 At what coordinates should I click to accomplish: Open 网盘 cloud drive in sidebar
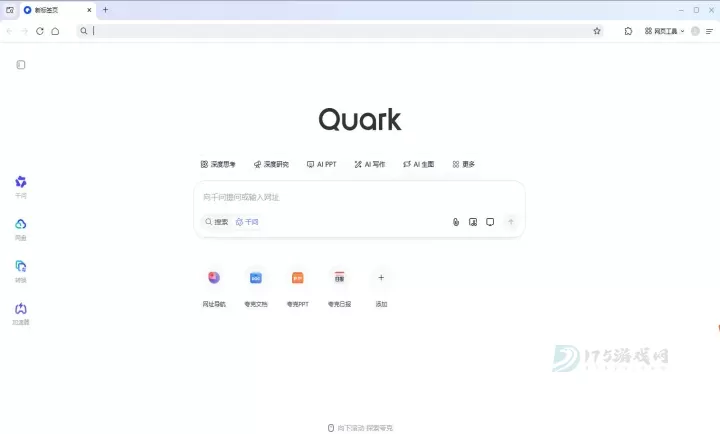pos(21,229)
